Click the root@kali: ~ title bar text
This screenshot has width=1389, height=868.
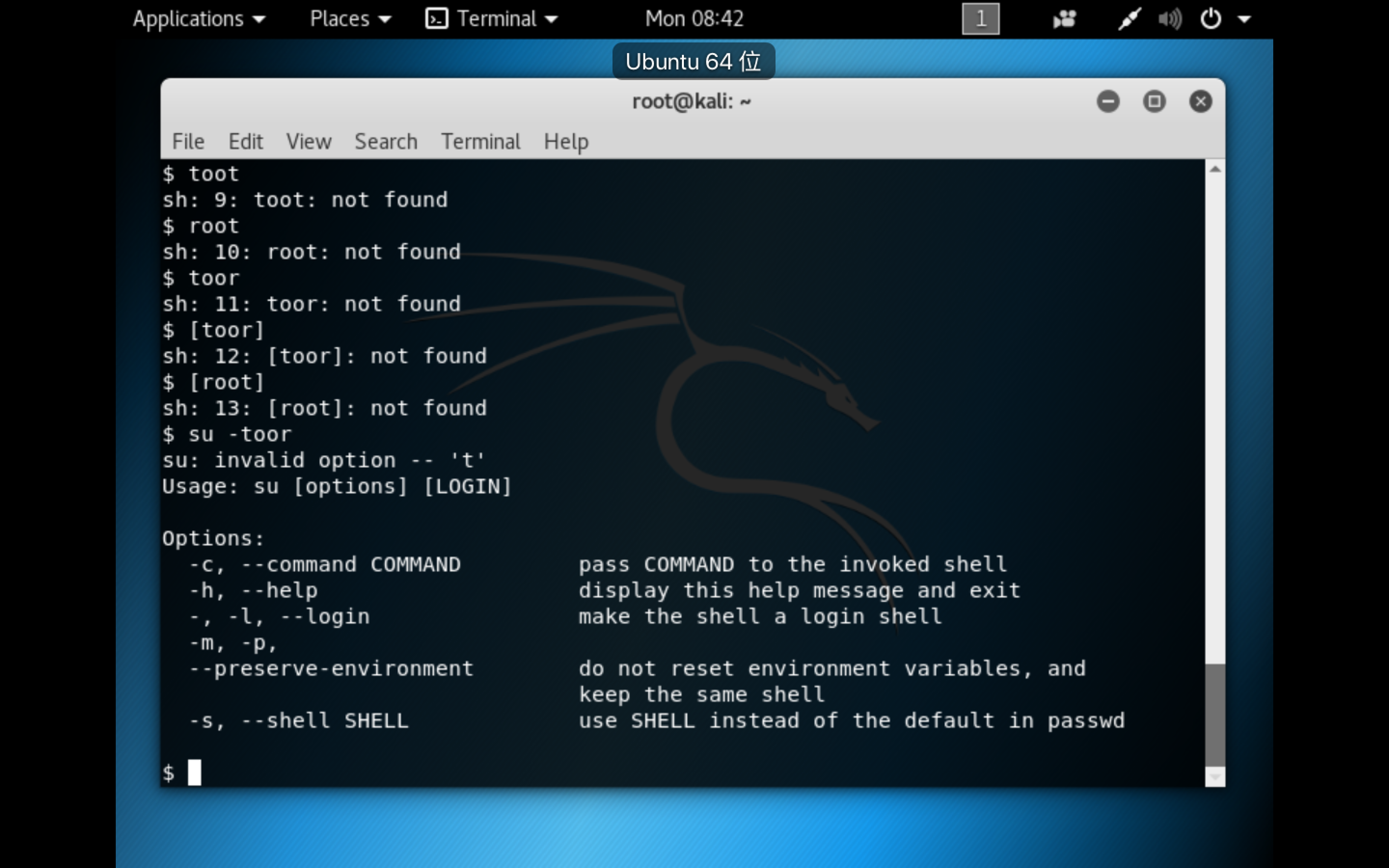(692, 102)
